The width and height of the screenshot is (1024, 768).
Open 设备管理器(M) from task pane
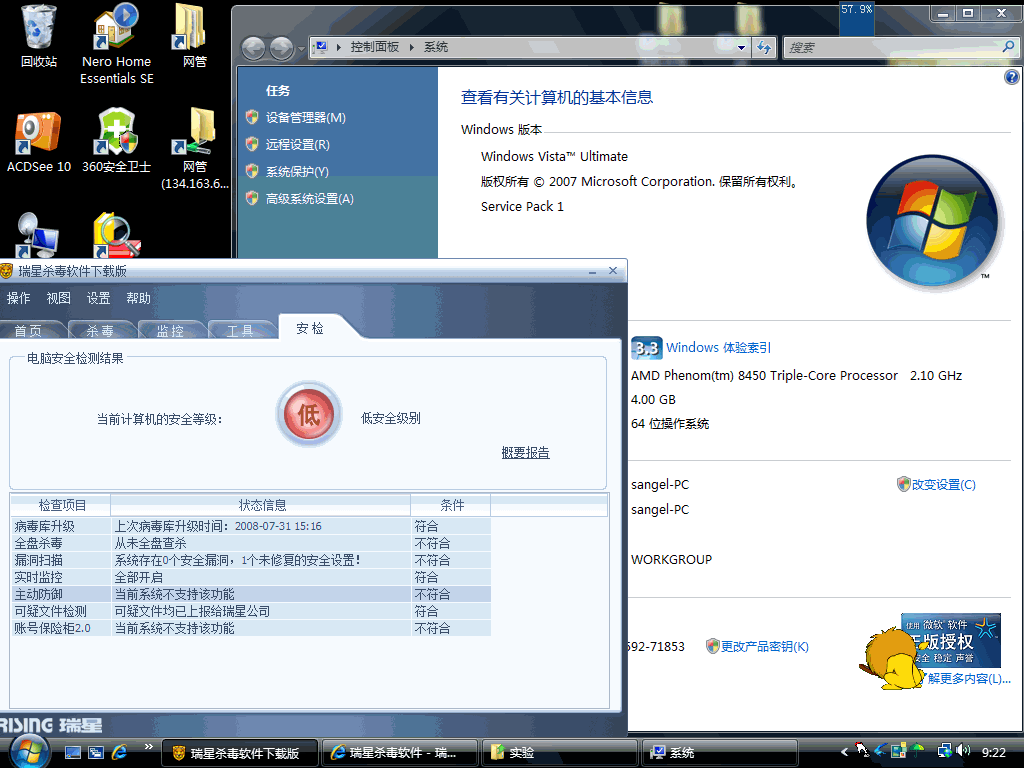point(305,117)
